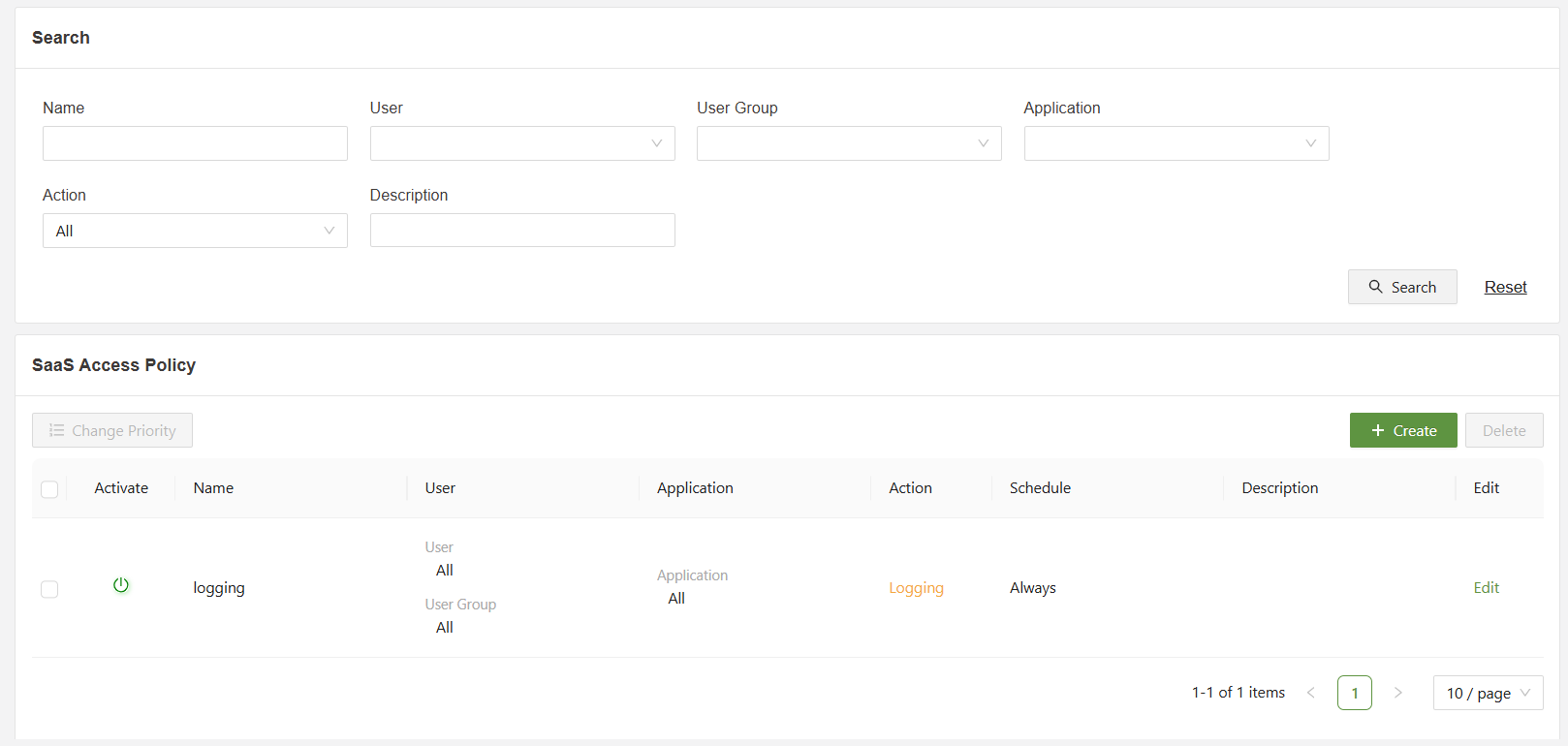Reset the search filters
1568x746 pixels.
click(1505, 287)
